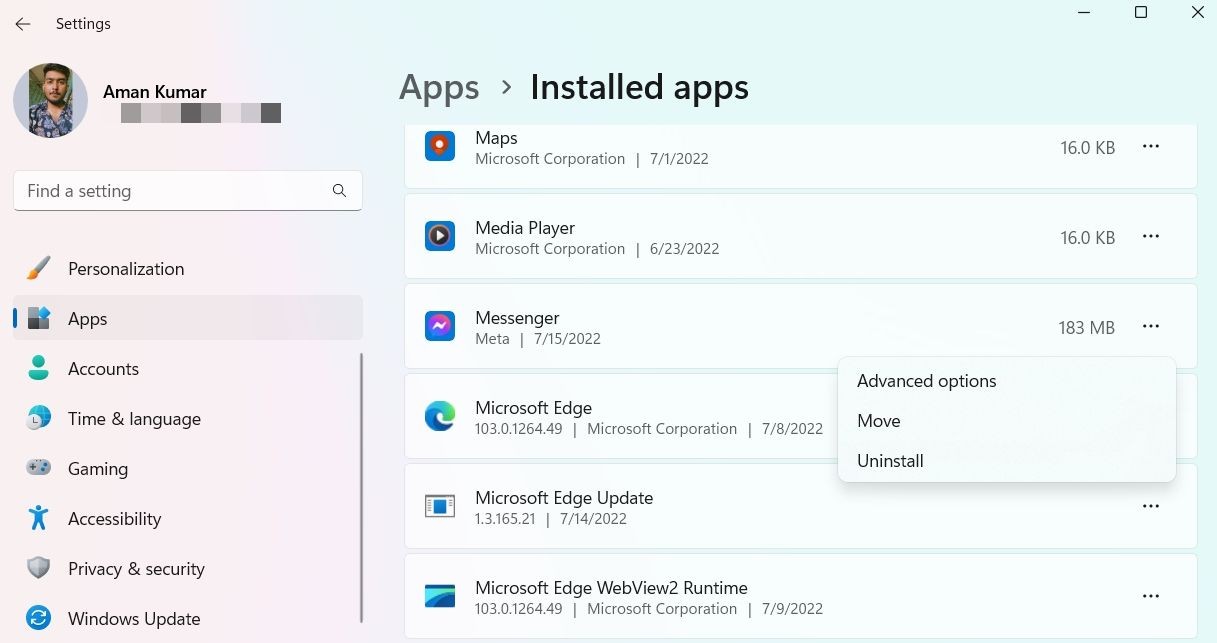The width and height of the screenshot is (1217, 643).
Task: Click the Installed apps heading
Action: coord(639,88)
